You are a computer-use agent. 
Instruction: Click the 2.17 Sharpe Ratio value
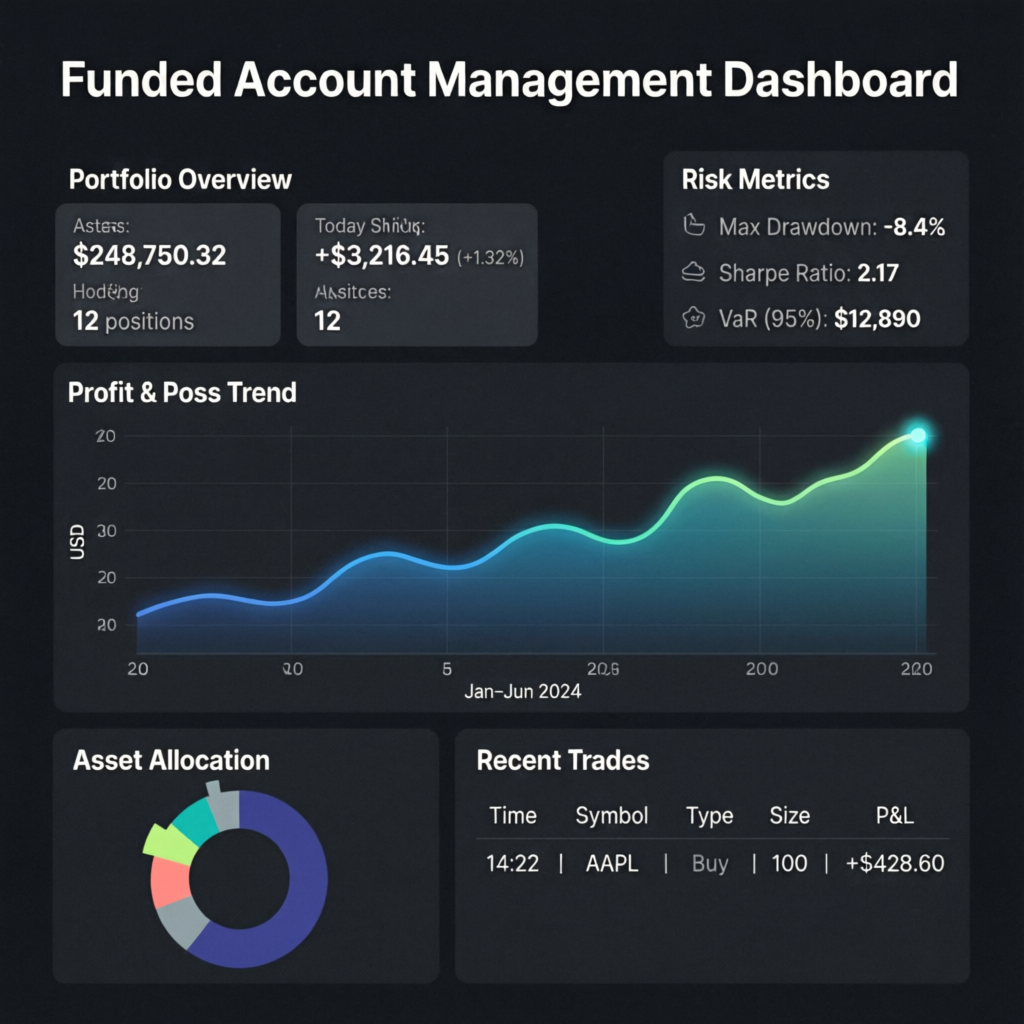tap(878, 273)
